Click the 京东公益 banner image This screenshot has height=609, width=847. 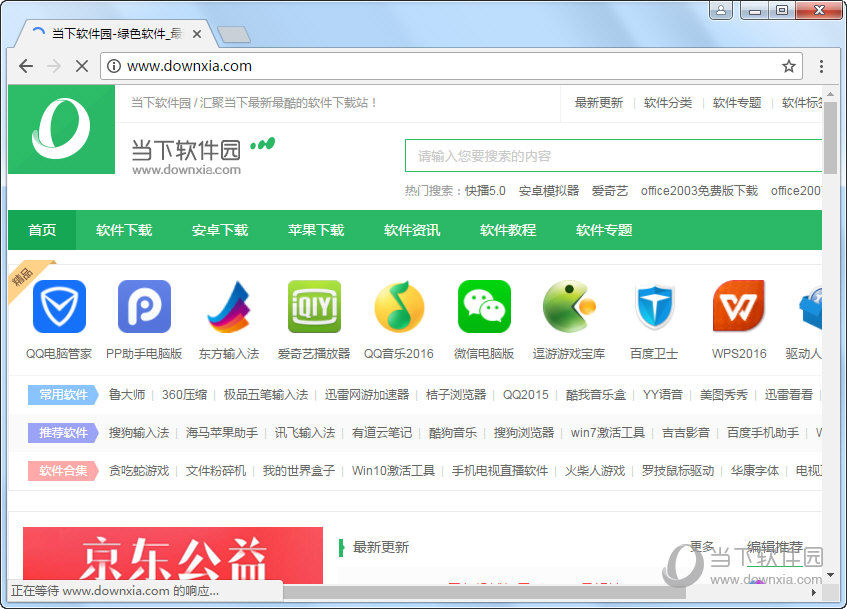tap(173, 555)
